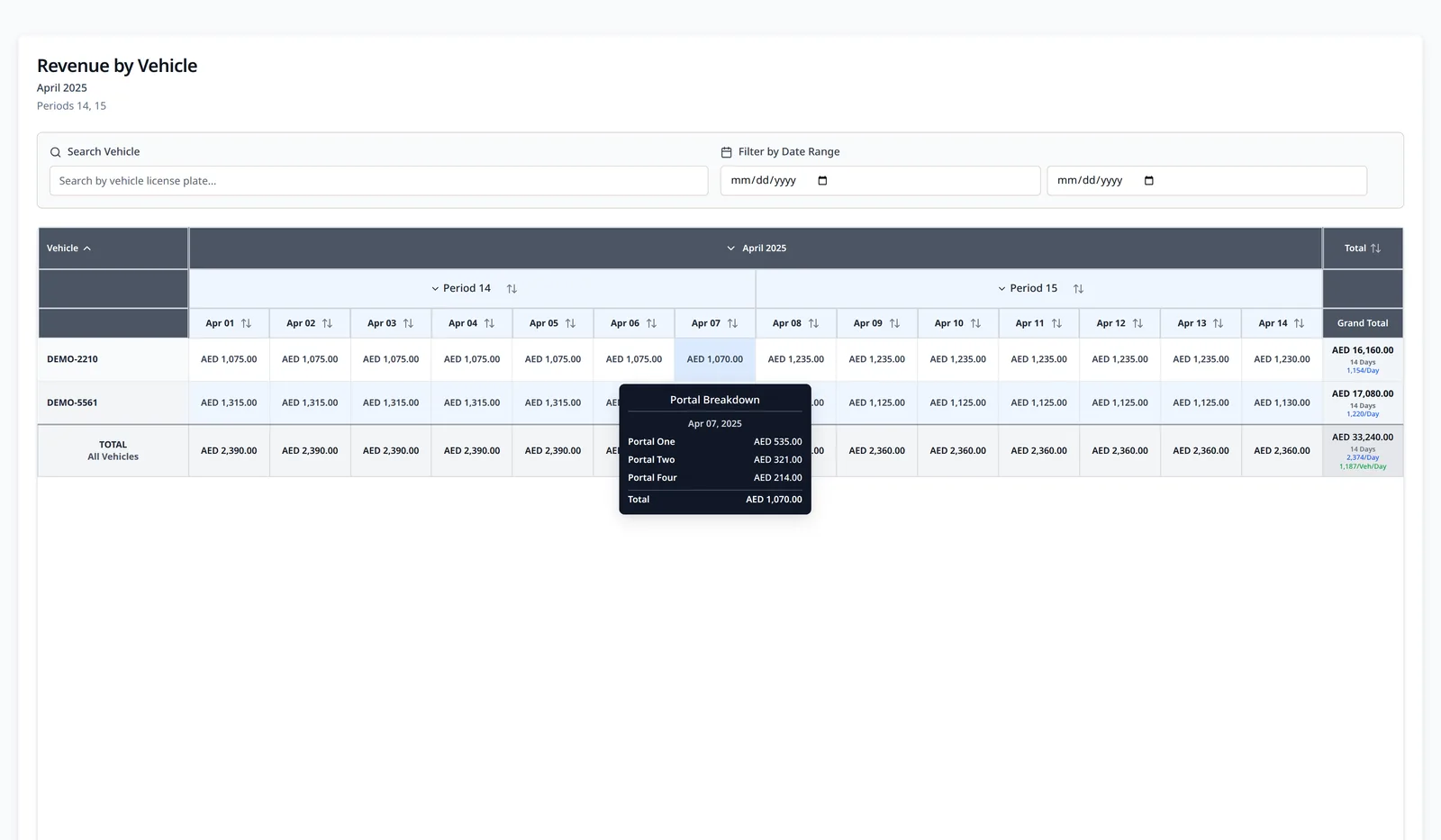Image resolution: width=1441 pixels, height=840 pixels.
Task: Click the 1,187/Veh/Day figure in totals
Action: (1363, 466)
